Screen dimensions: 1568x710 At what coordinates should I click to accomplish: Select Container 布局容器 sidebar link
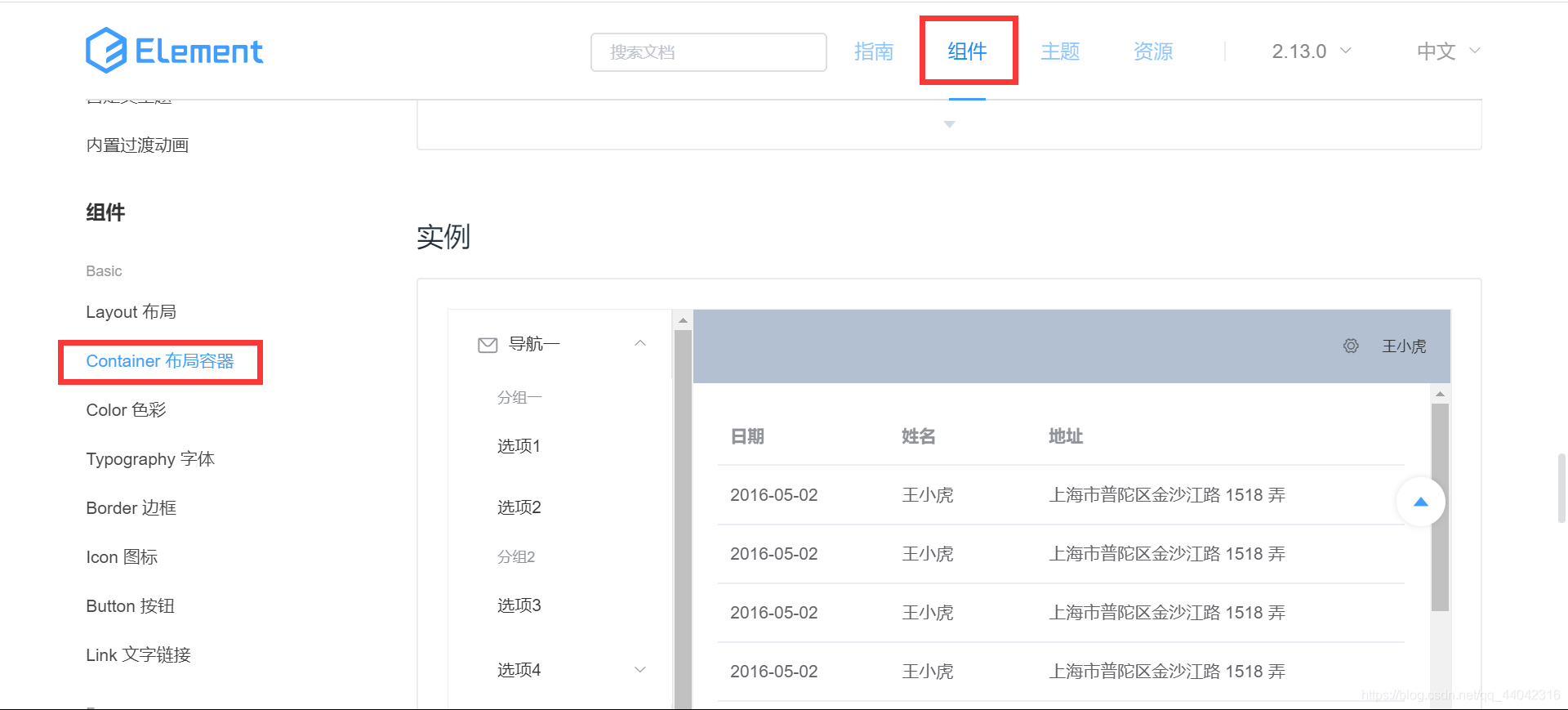click(x=160, y=361)
